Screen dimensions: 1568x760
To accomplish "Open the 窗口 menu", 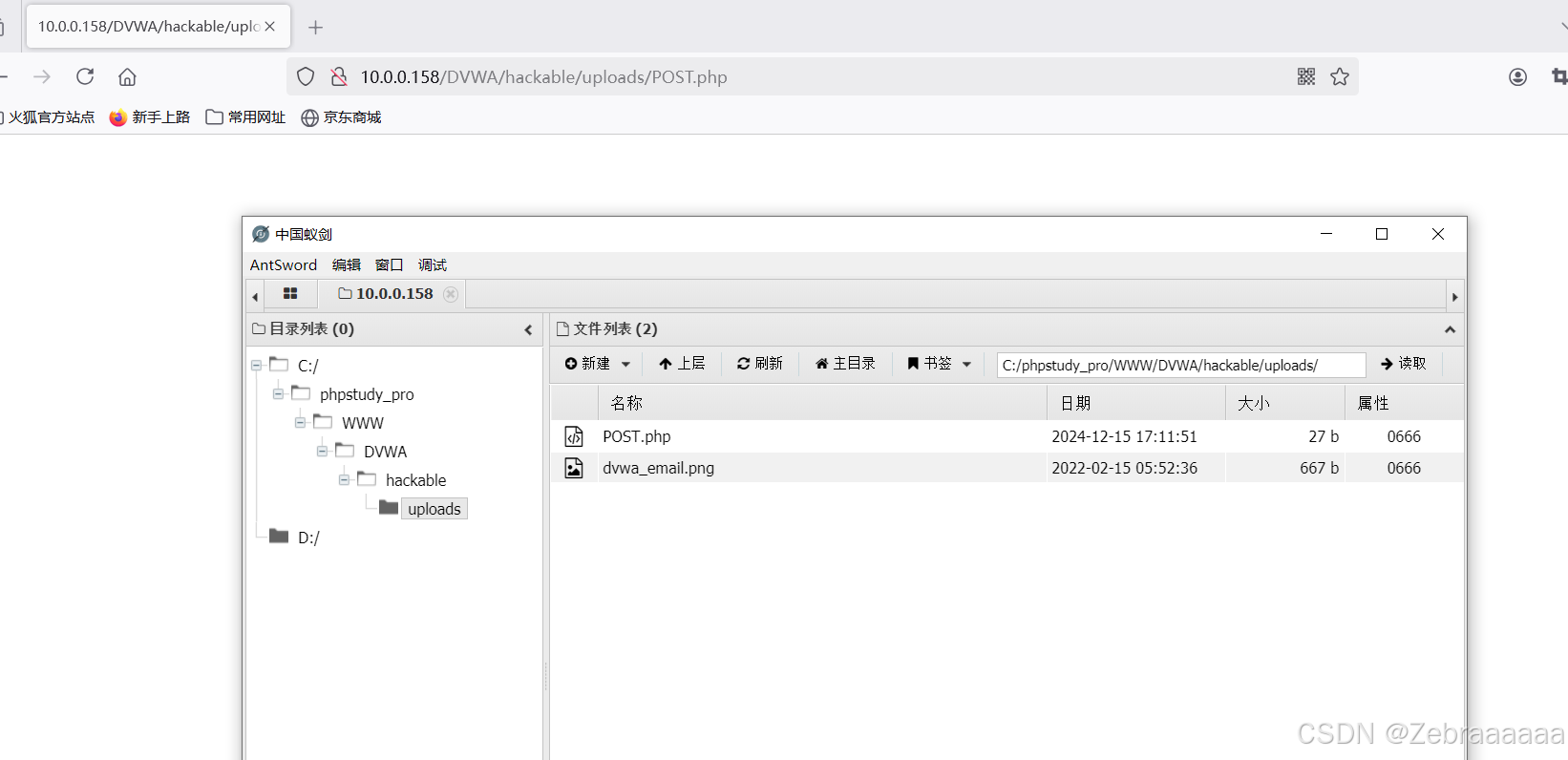I will (x=389, y=264).
